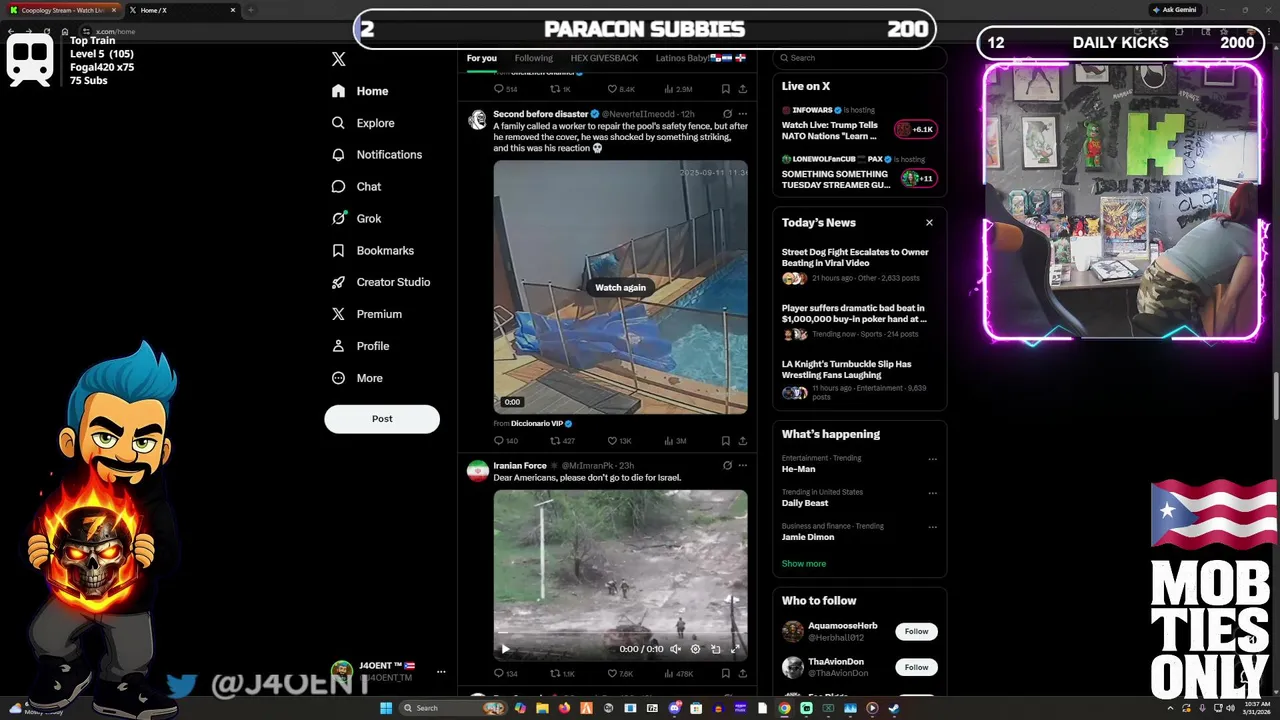This screenshot has width=1280, height=720.
Task: Click the X search input field
Action: [860, 58]
